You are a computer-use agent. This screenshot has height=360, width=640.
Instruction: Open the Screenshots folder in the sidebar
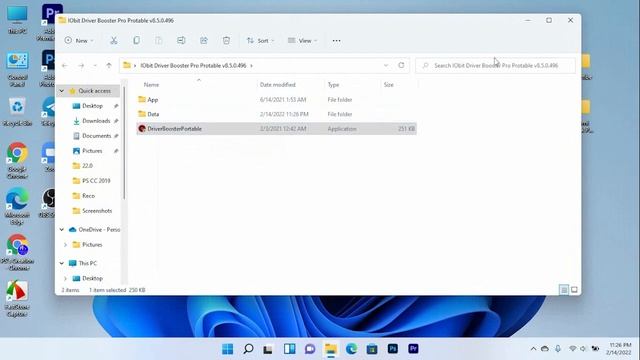click(x=97, y=211)
